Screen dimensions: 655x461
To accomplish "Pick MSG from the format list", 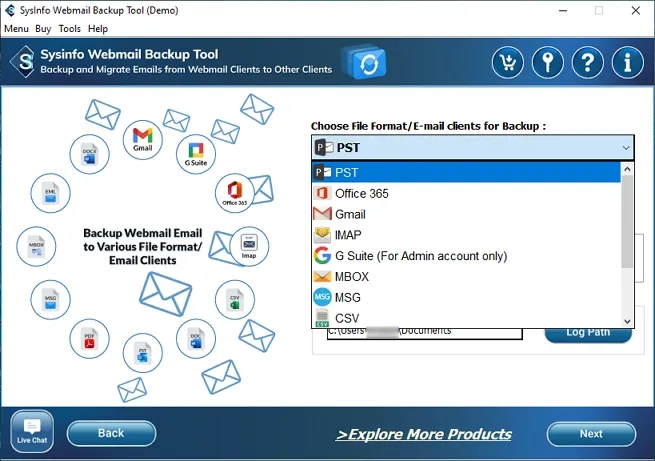I will (466, 297).
